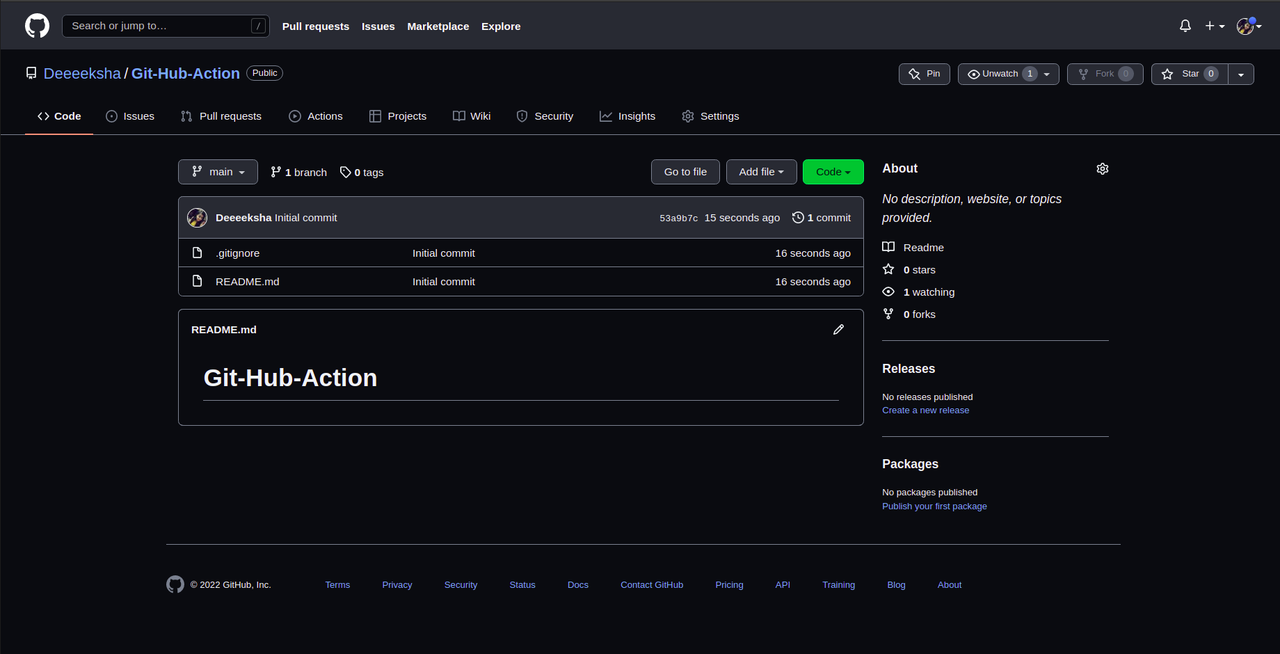View the 1 watching link

pos(918,292)
